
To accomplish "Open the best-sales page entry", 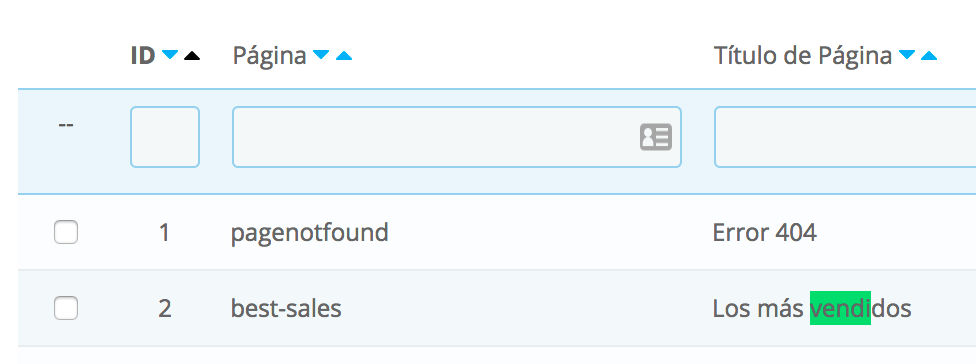I will point(286,308).
